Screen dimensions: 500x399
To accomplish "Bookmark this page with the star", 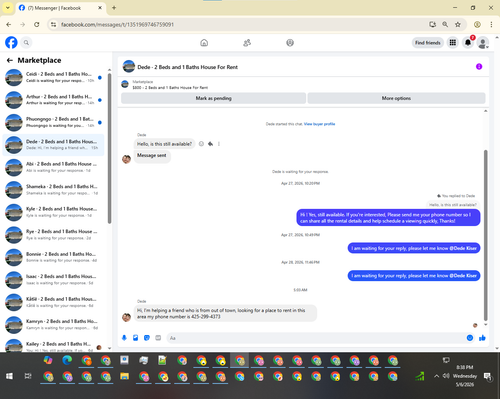I will coord(458,24).
